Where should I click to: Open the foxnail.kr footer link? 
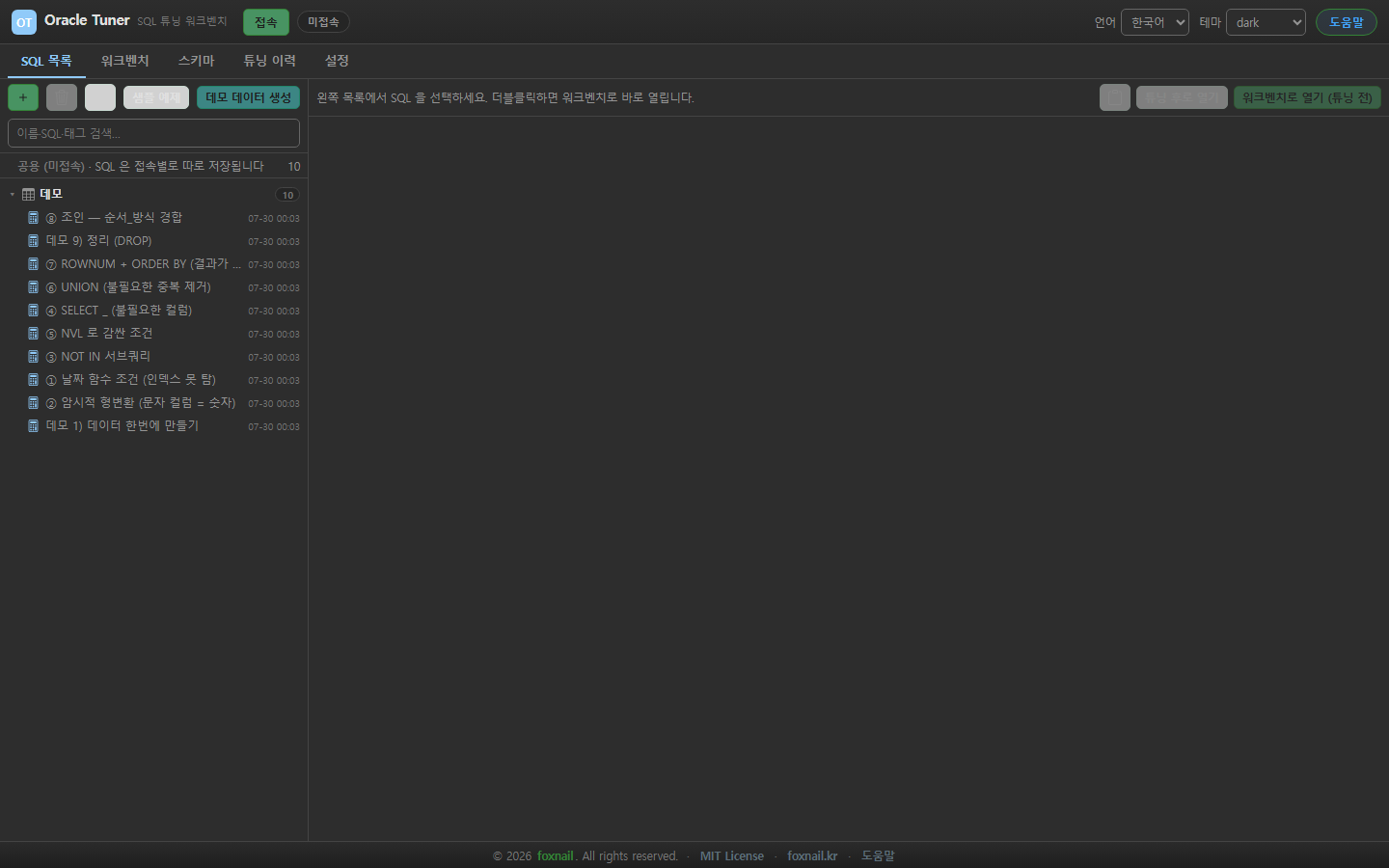click(812, 855)
